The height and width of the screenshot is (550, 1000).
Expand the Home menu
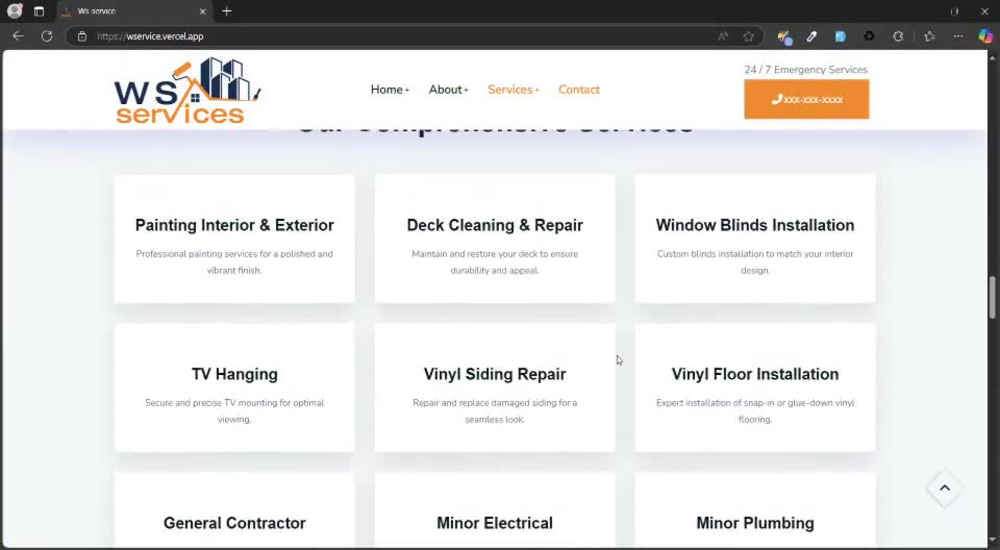(x=390, y=90)
